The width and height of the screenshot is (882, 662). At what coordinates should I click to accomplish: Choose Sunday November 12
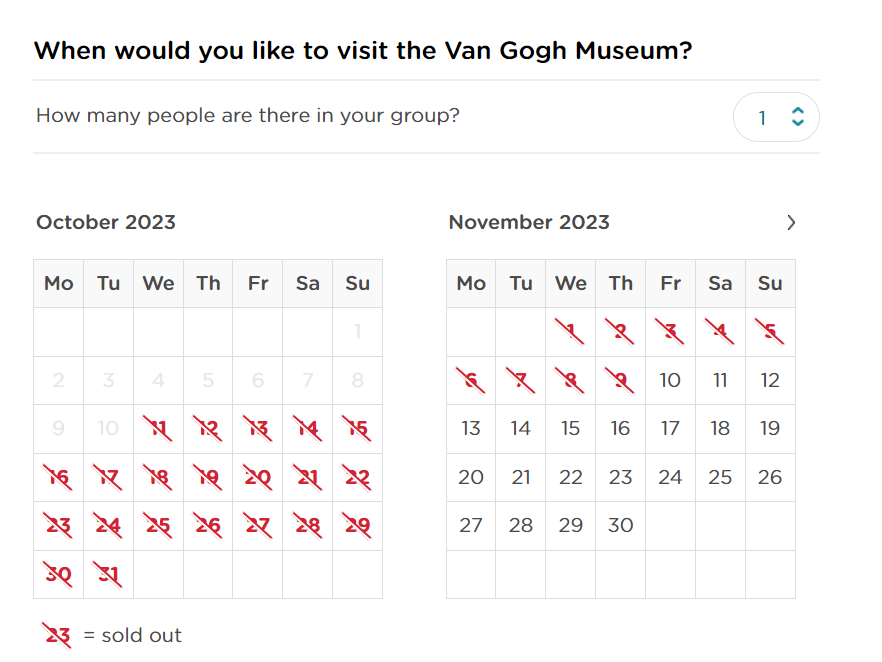(770, 380)
